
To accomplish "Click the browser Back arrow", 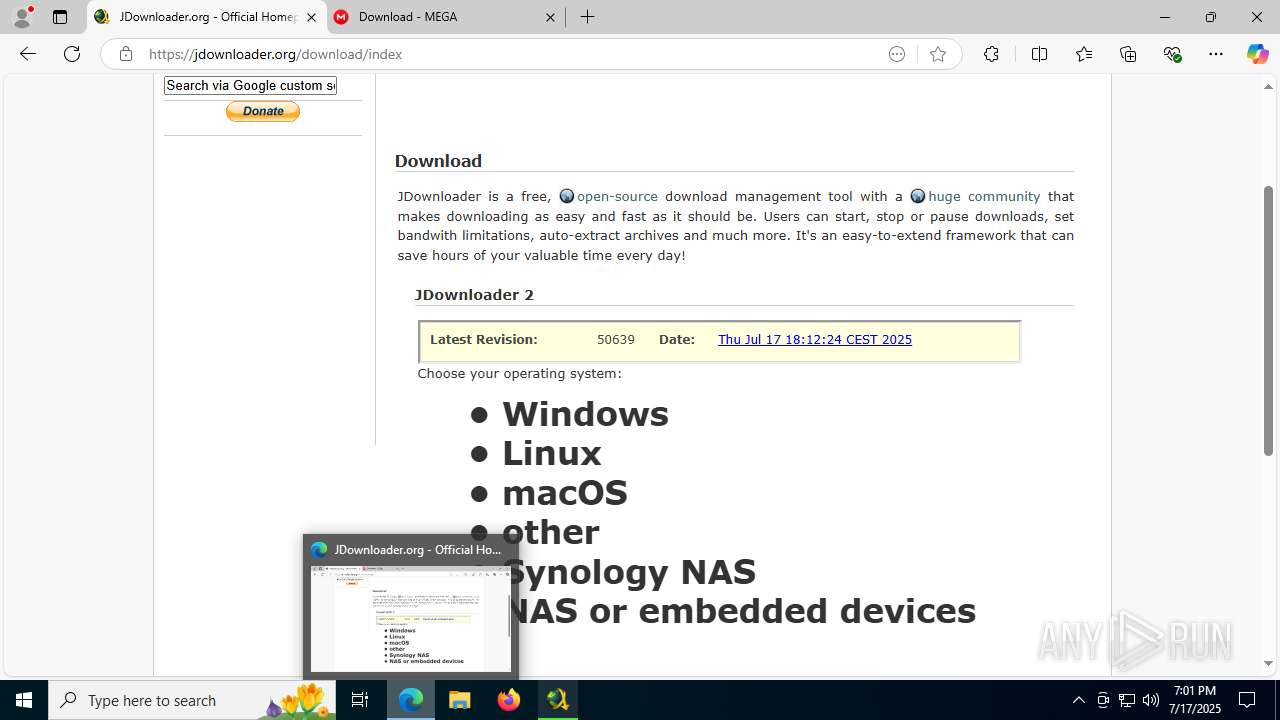I will point(28,54).
